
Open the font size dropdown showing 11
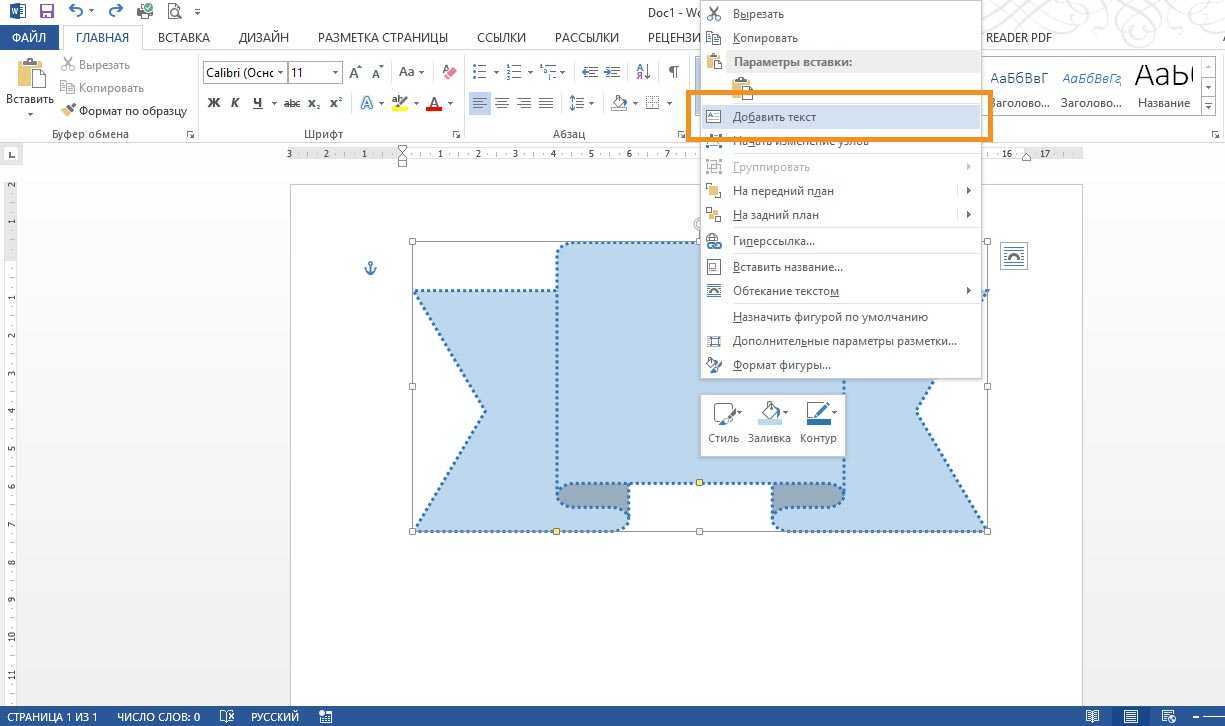[335, 72]
